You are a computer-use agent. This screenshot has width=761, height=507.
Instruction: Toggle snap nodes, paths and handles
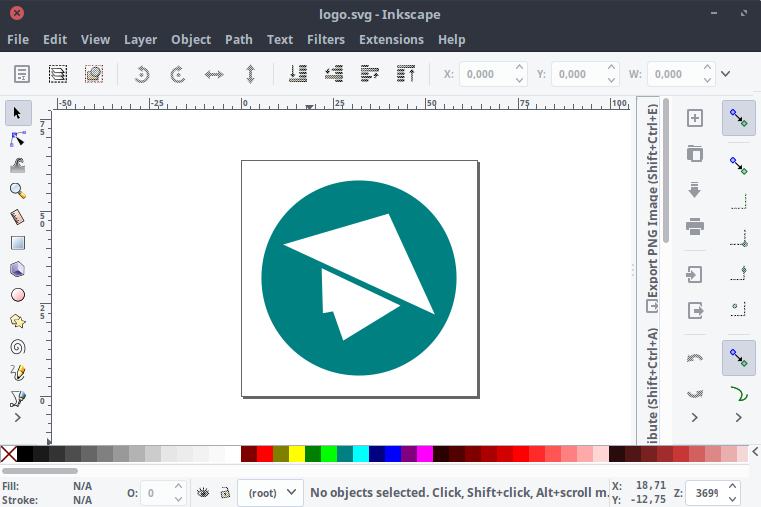point(739,358)
